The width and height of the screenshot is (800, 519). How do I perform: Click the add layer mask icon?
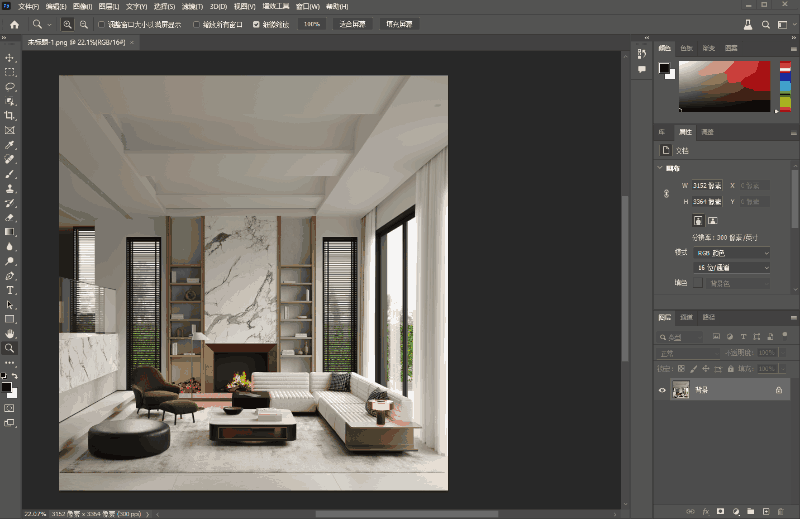click(x=720, y=510)
